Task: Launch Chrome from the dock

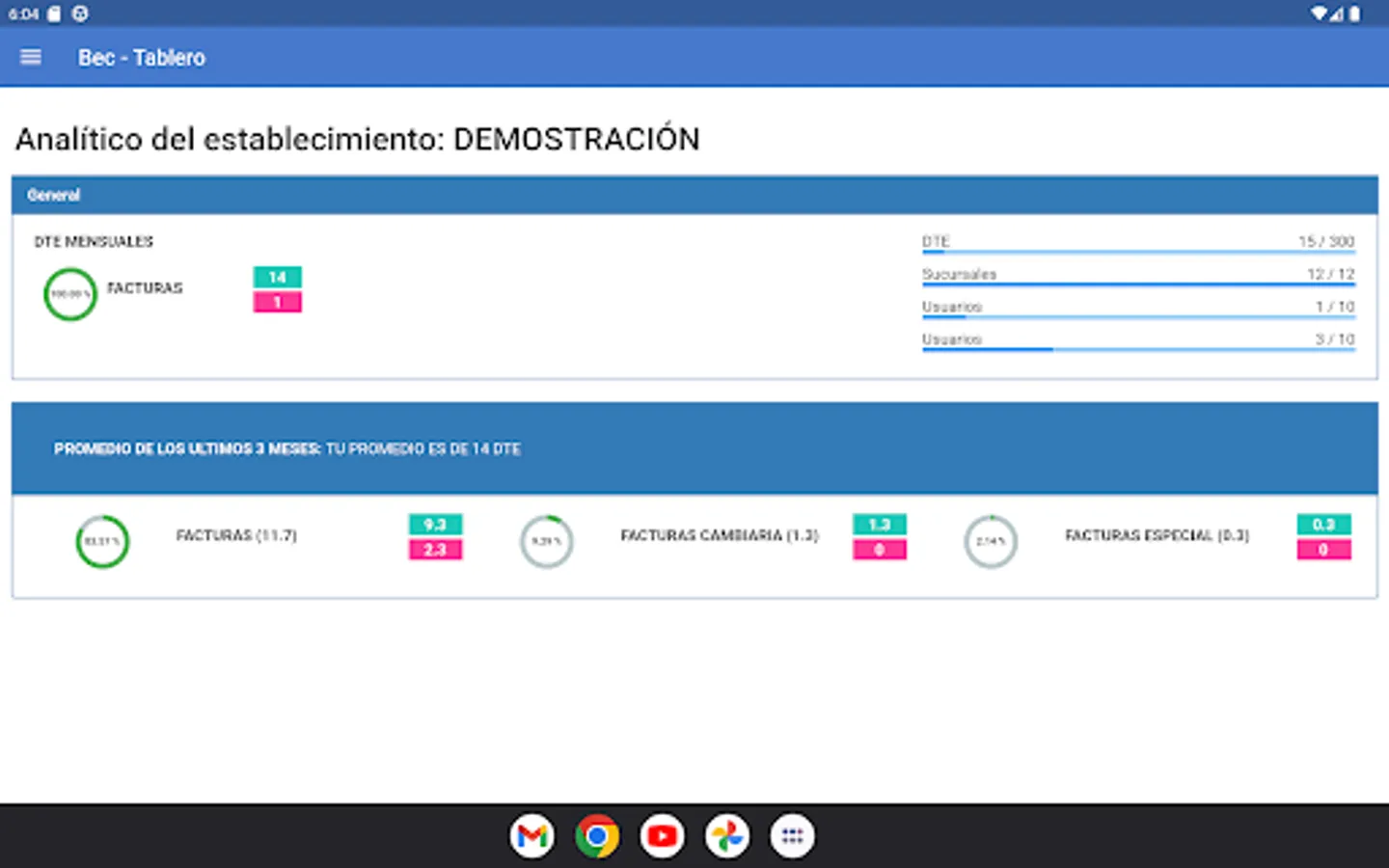Action: pyautogui.click(x=598, y=835)
